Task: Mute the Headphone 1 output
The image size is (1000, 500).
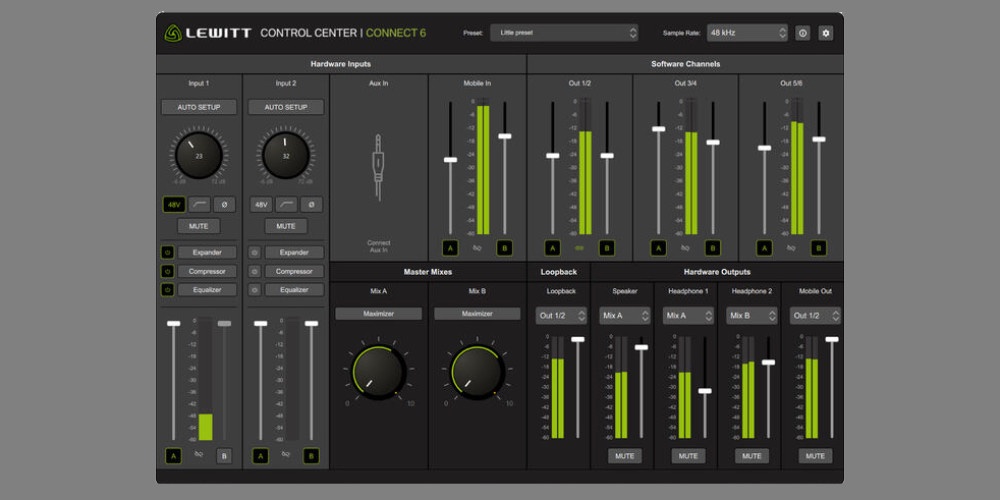Action: pyautogui.click(x=688, y=456)
